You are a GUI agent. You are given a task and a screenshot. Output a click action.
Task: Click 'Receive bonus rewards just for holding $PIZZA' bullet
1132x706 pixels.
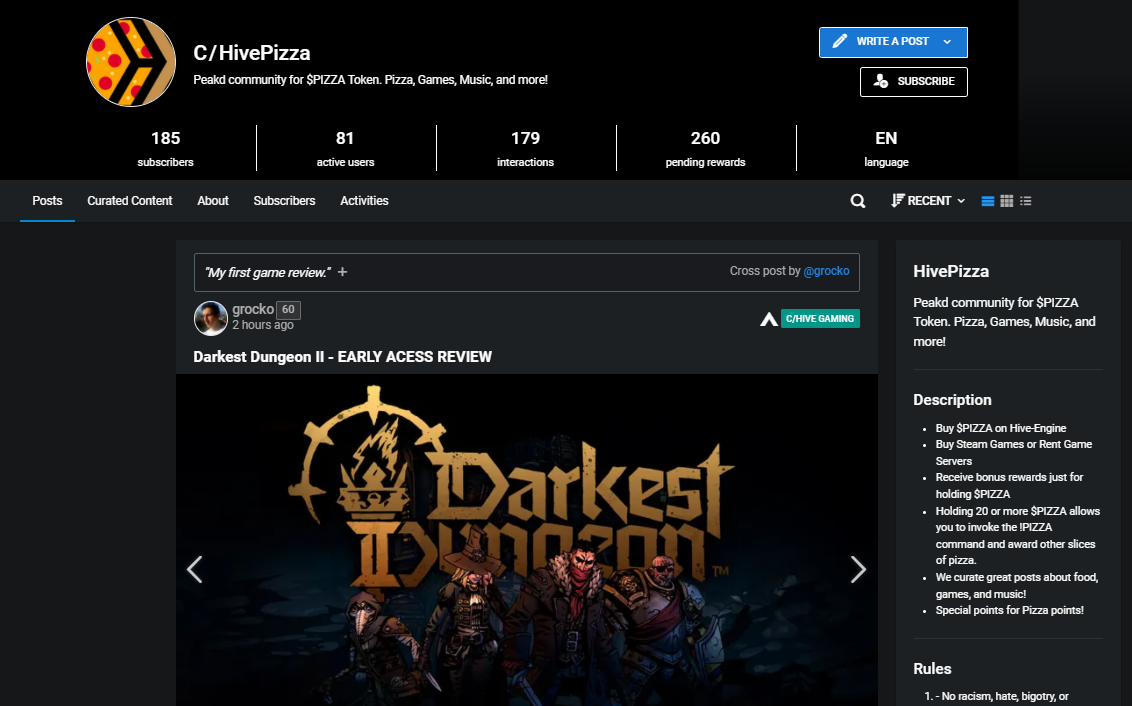pos(1009,486)
